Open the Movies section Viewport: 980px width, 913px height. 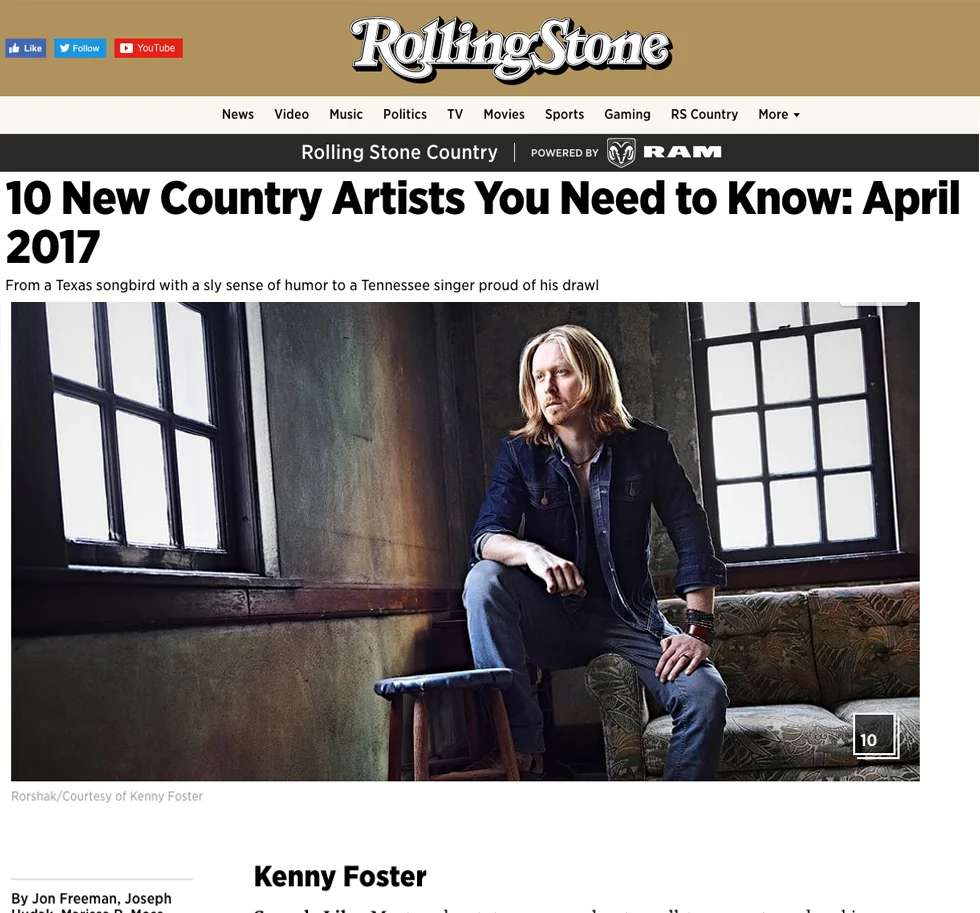[504, 114]
